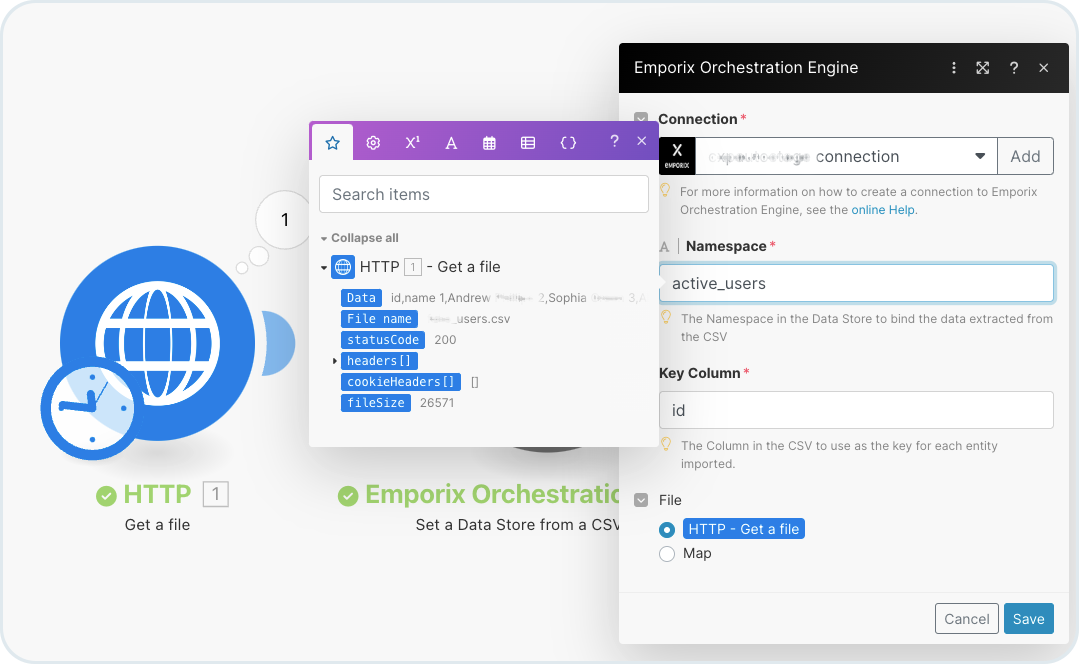Toggle the Connection checkbox
Viewport: 1079px width, 664px height.
(641, 119)
